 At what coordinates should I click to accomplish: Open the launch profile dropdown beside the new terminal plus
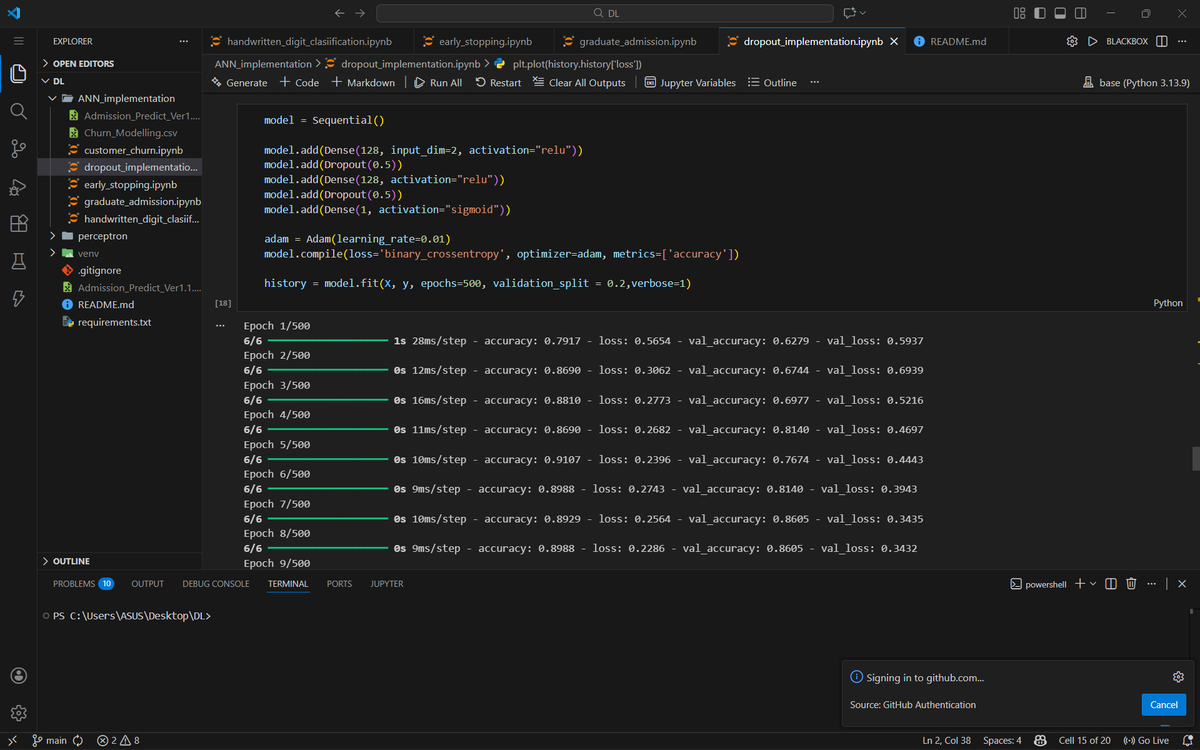pyautogui.click(x=1093, y=583)
